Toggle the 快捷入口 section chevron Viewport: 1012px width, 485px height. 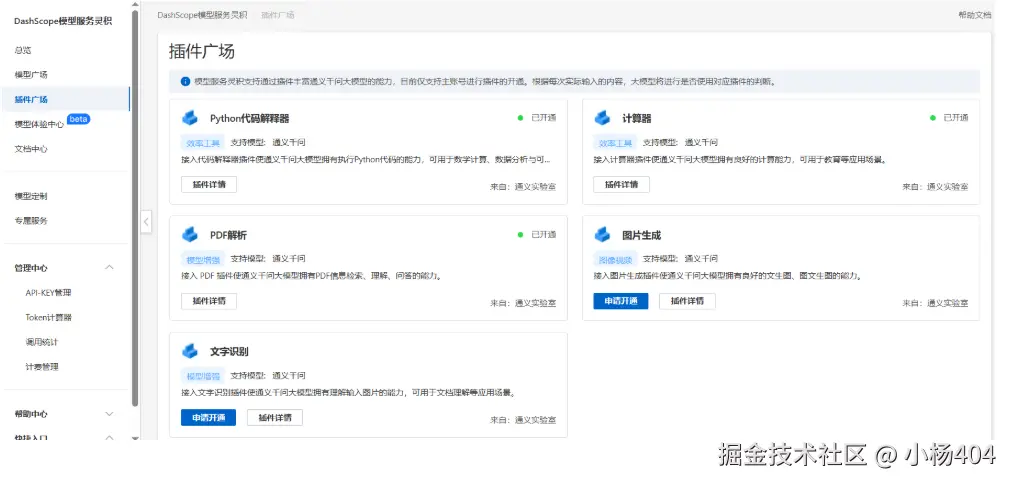pos(109,438)
